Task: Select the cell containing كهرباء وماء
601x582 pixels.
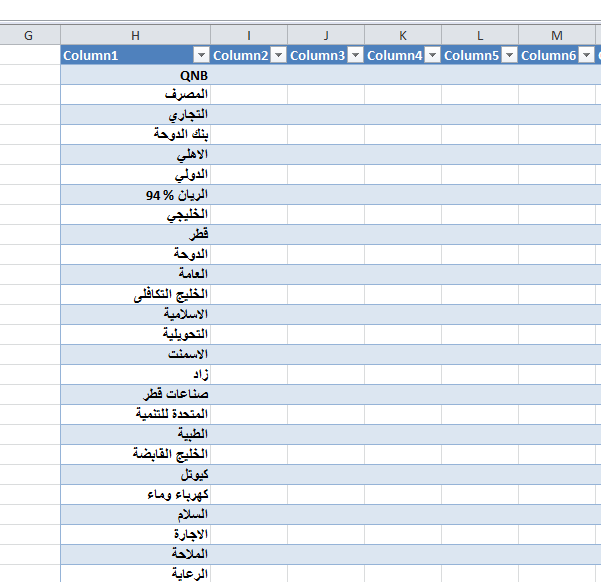Action: 135,495
